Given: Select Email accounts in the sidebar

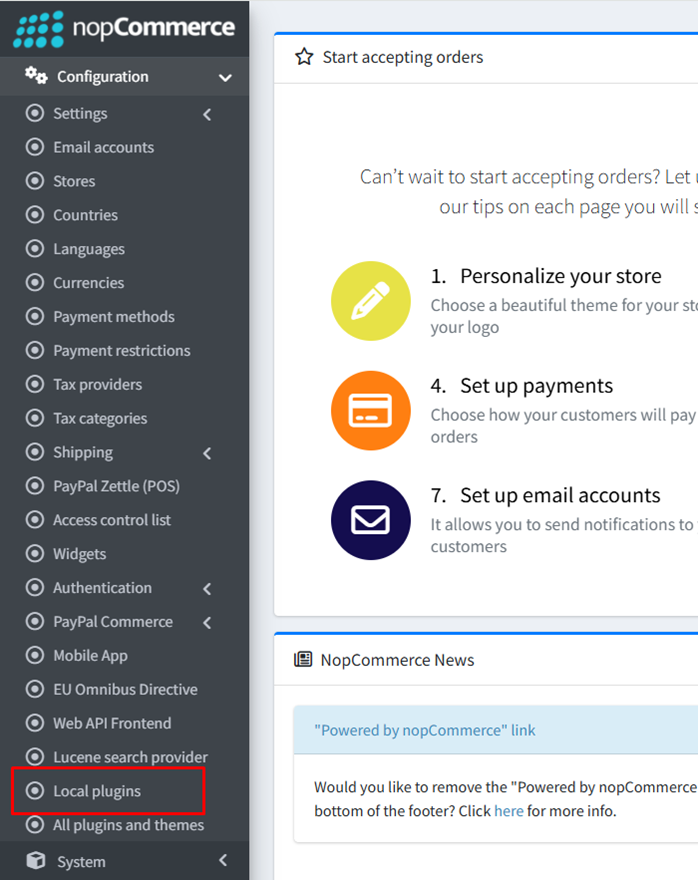Looking at the screenshot, I should (103, 147).
